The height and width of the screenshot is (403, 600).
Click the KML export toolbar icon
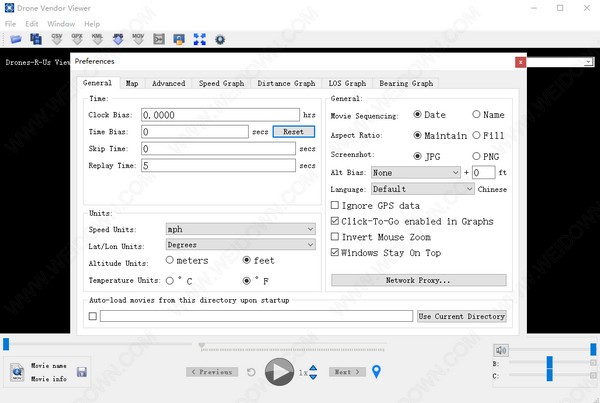tap(97, 39)
